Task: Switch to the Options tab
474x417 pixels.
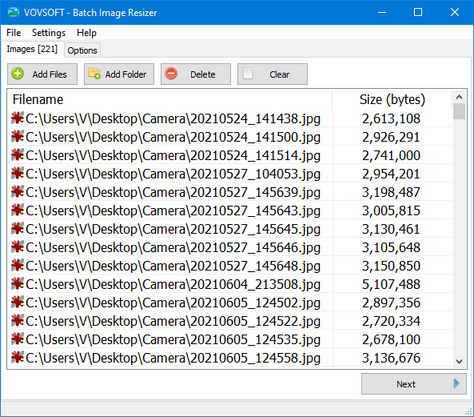Action: [82, 51]
